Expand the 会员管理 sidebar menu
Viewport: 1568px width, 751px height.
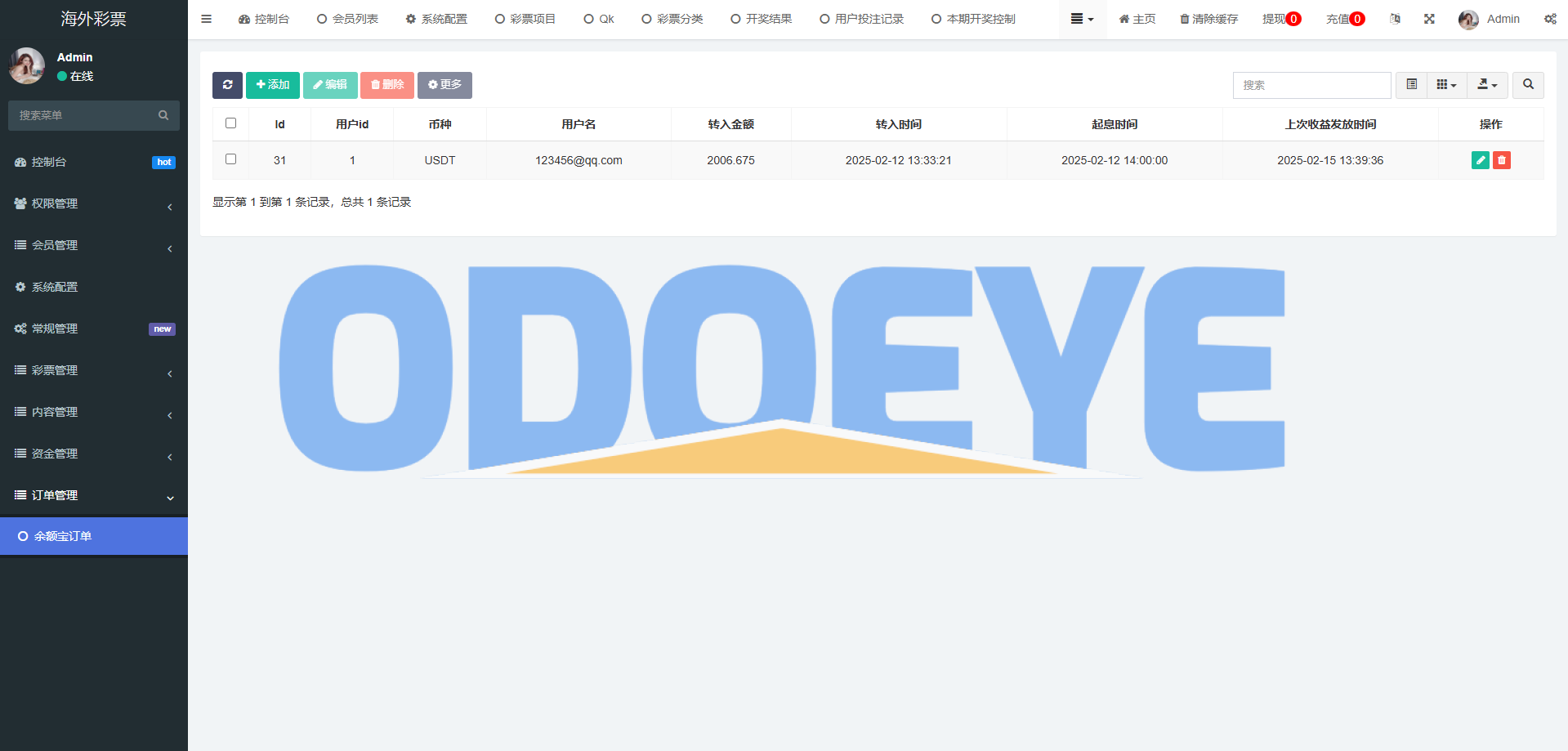click(94, 245)
